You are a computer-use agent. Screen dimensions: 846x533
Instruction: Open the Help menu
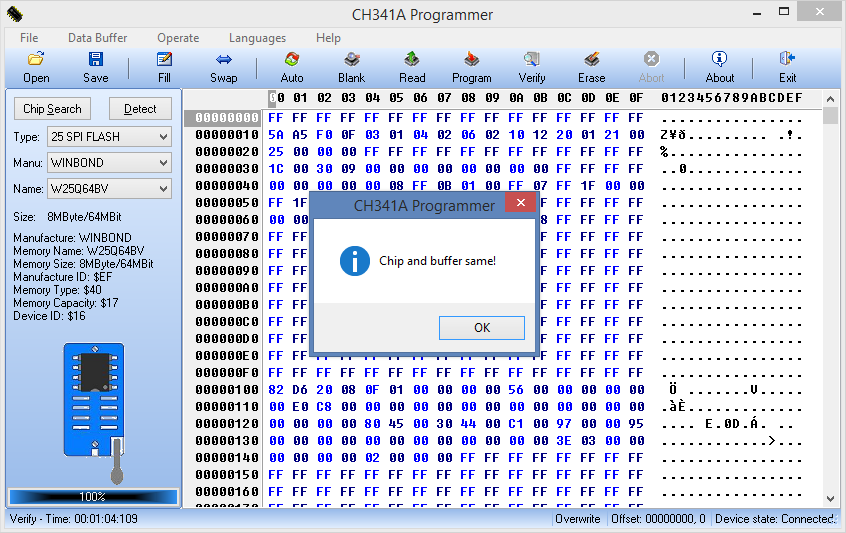point(328,38)
